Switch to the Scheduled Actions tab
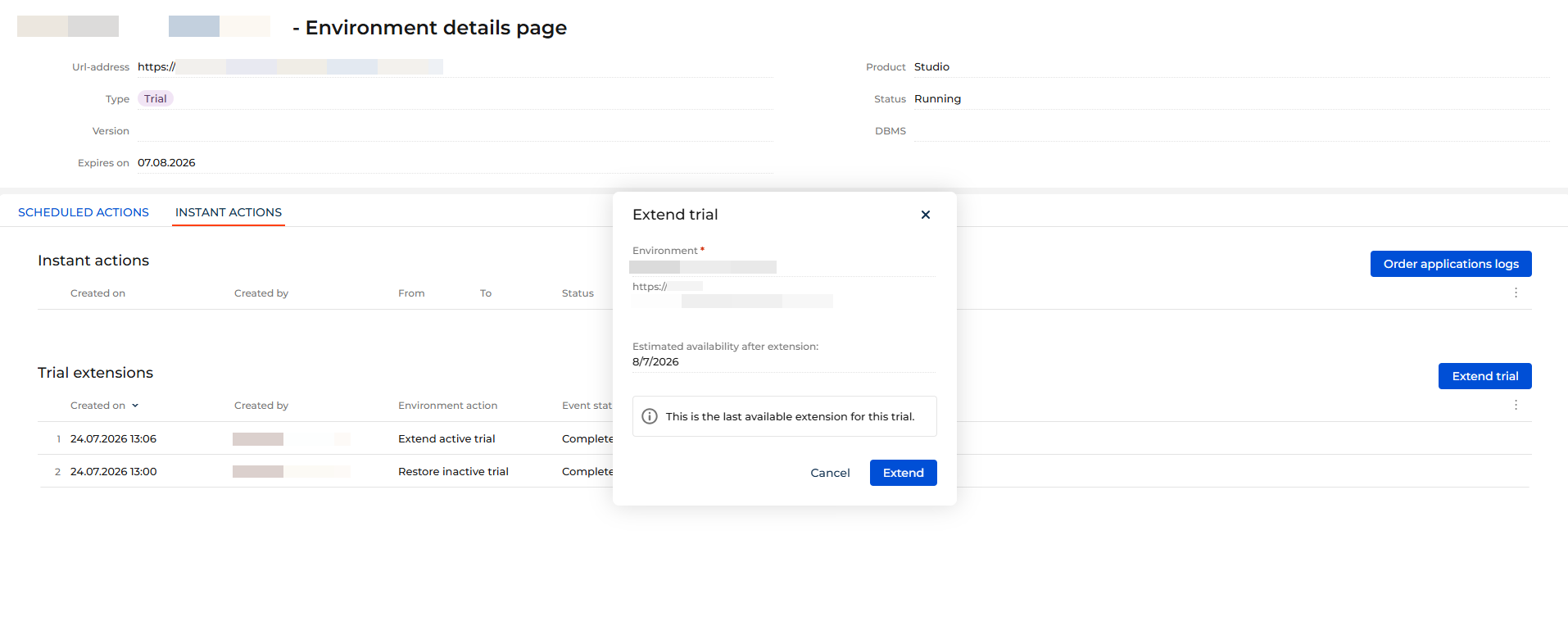 click(84, 212)
